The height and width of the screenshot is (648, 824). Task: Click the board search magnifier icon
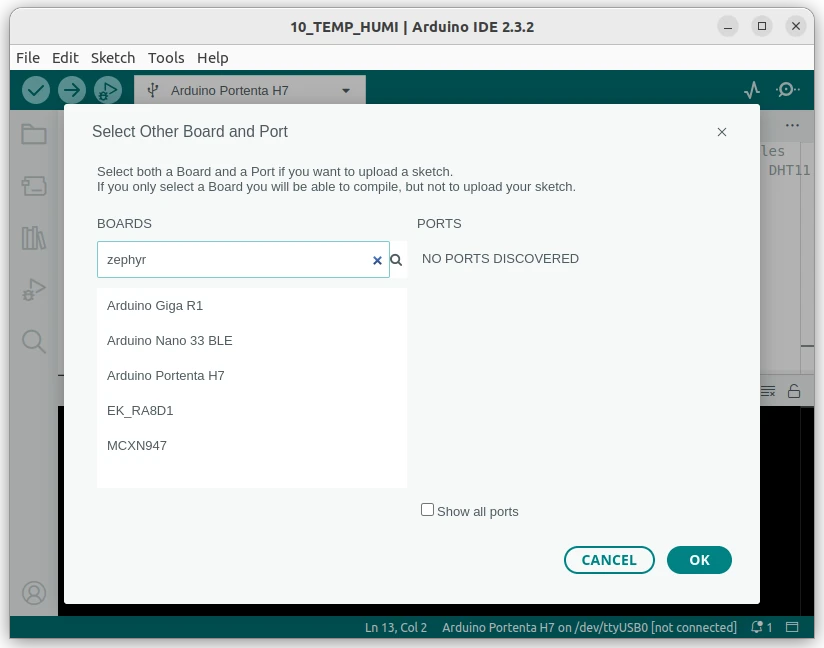click(x=396, y=260)
